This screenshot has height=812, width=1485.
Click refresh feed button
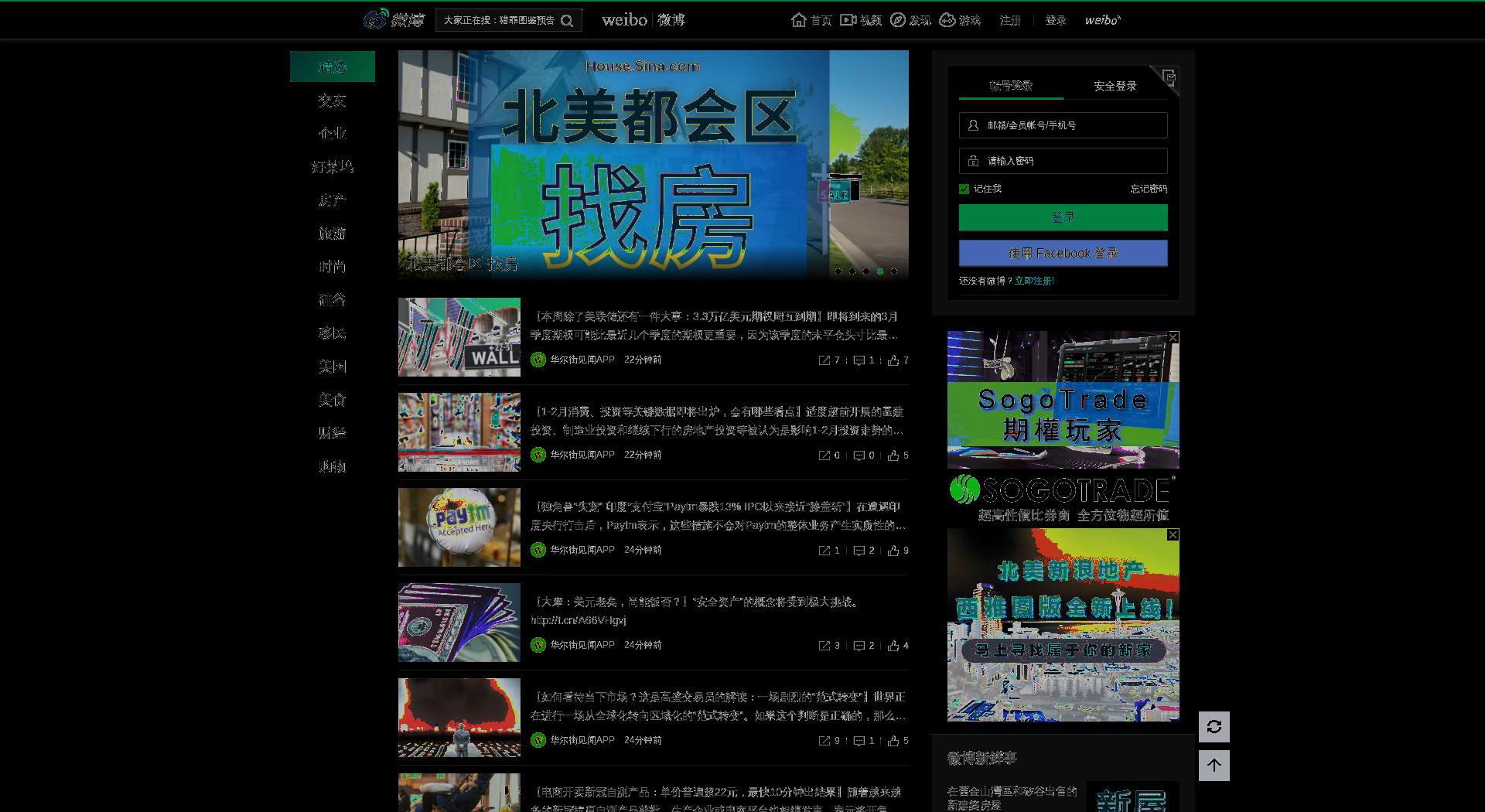[1214, 727]
